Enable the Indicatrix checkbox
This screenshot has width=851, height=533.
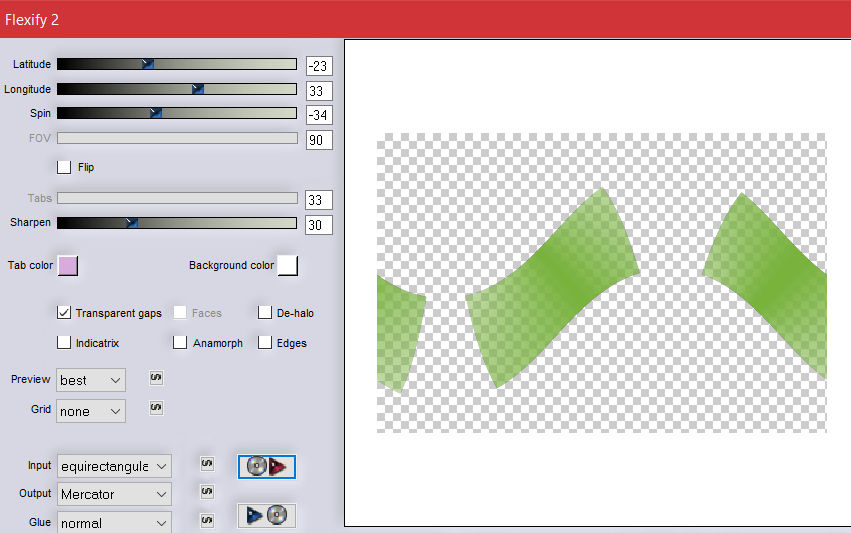pos(64,342)
